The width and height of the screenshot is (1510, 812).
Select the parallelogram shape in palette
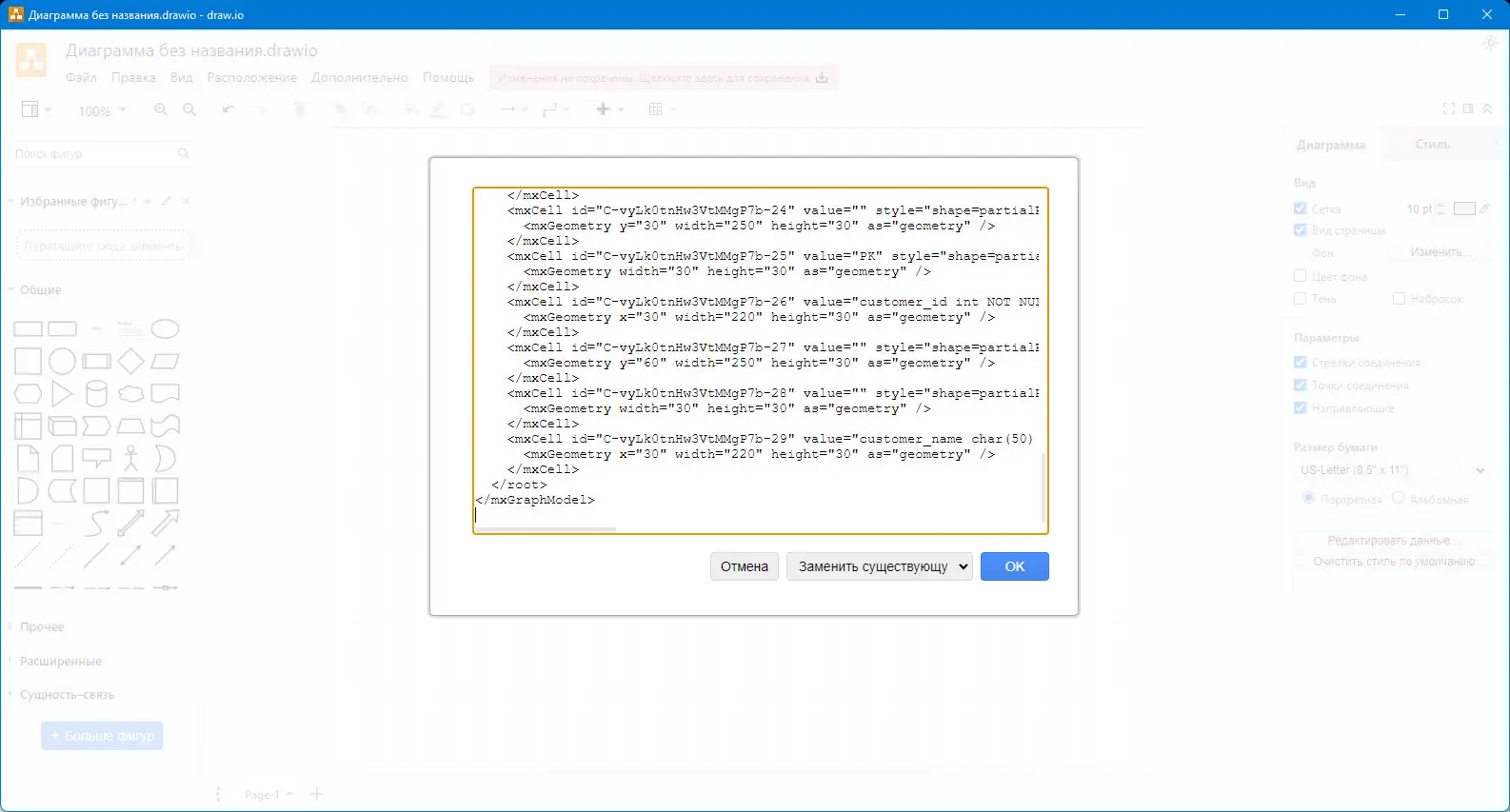tap(165, 362)
